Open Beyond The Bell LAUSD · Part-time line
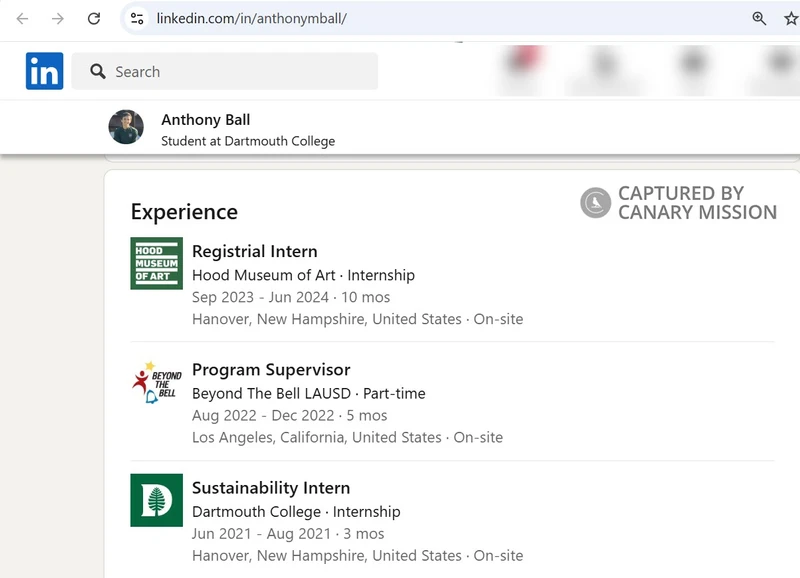 (x=309, y=394)
